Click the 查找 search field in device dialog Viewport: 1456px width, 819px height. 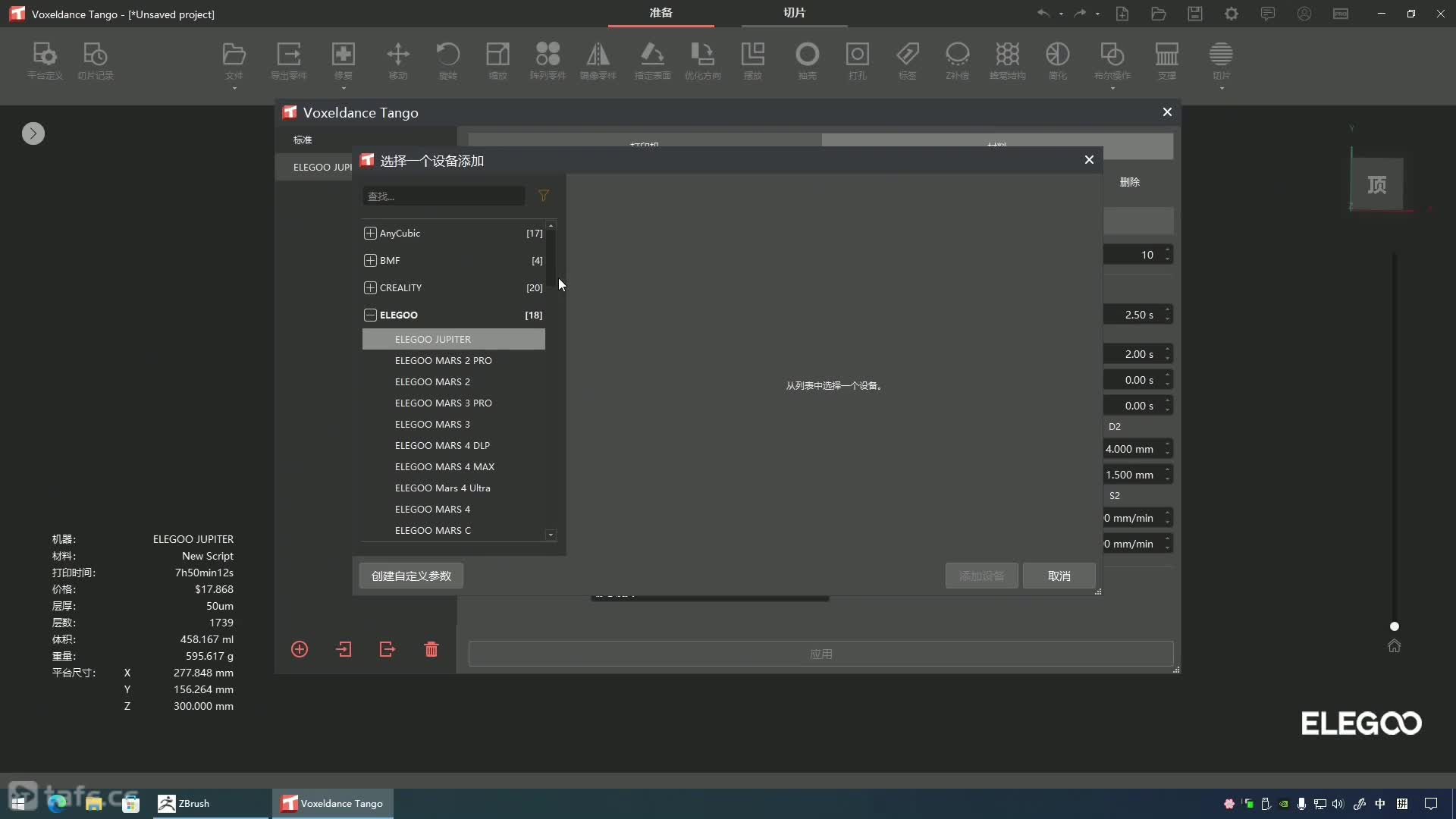click(444, 196)
